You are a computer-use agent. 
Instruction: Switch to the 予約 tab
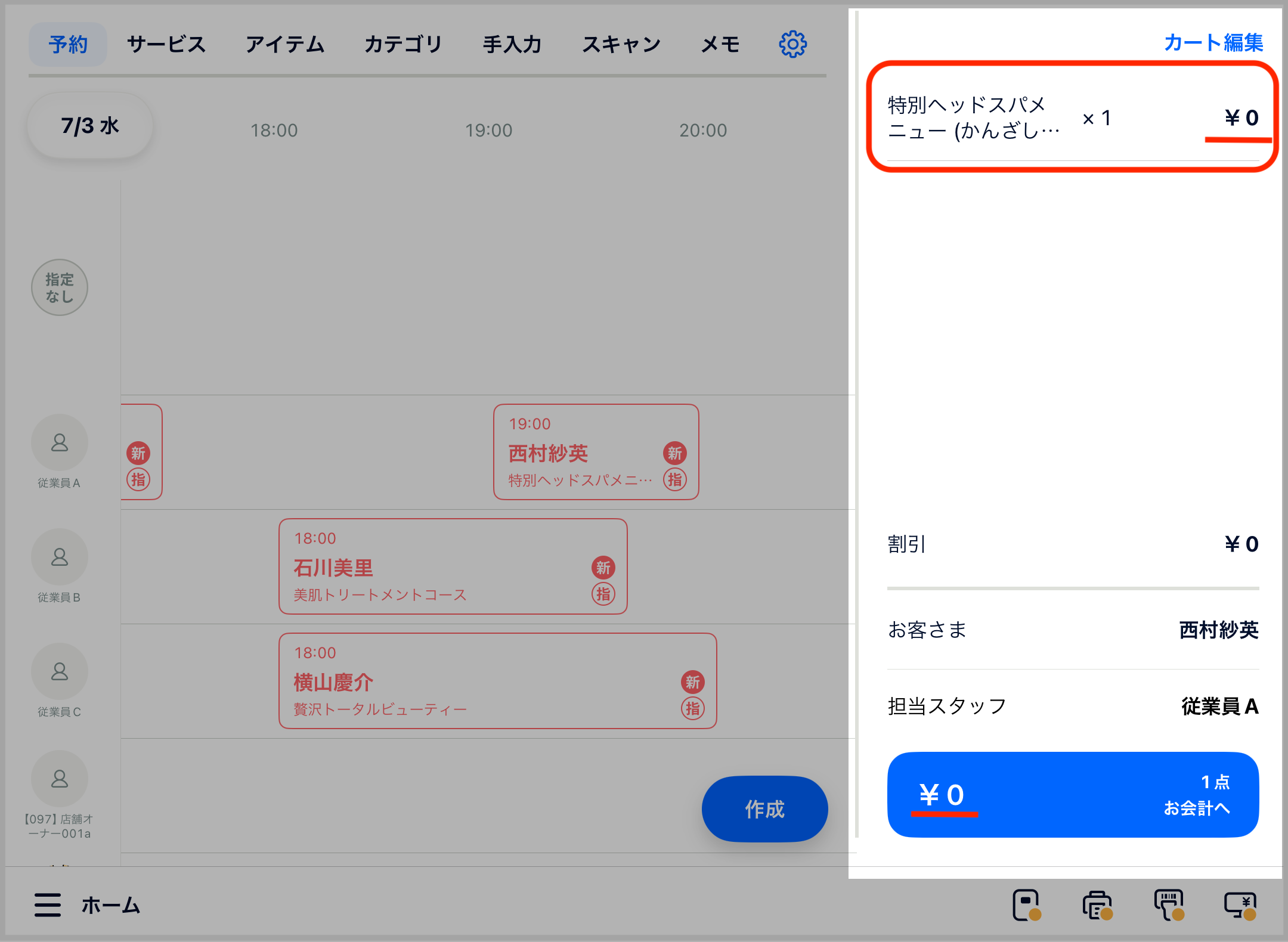click(67, 44)
